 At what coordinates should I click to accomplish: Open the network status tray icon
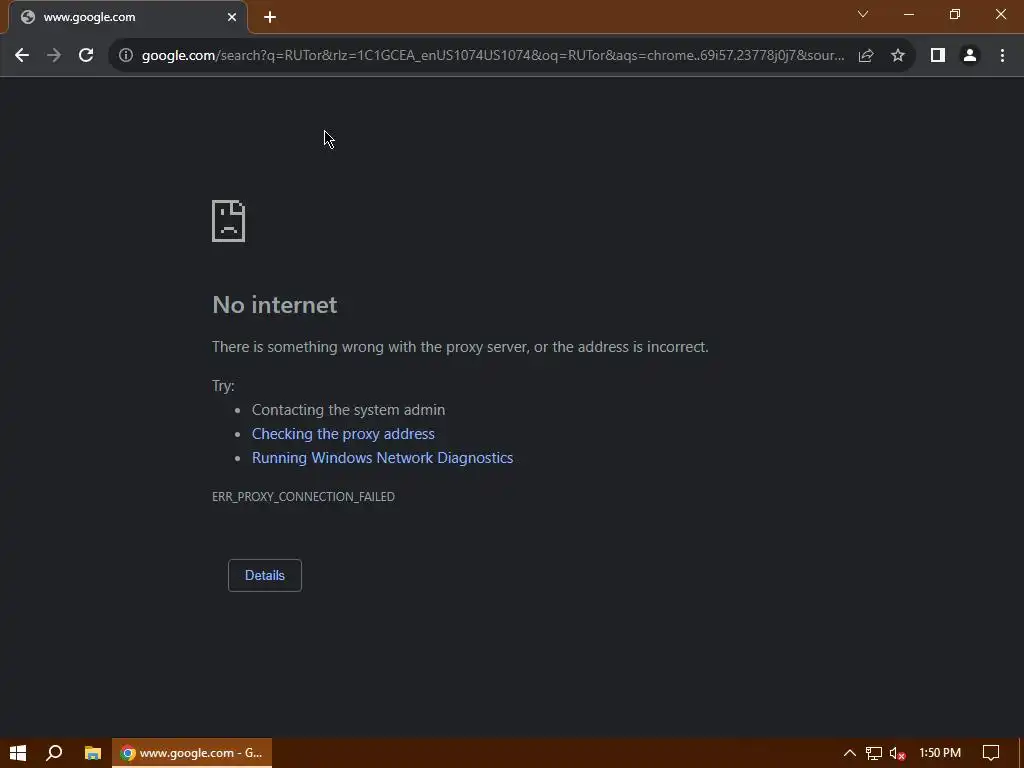pos(874,753)
